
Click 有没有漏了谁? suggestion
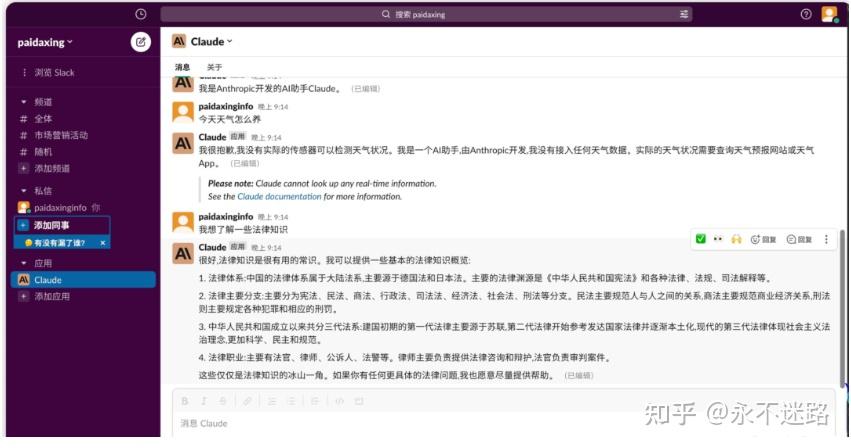click(x=59, y=243)
